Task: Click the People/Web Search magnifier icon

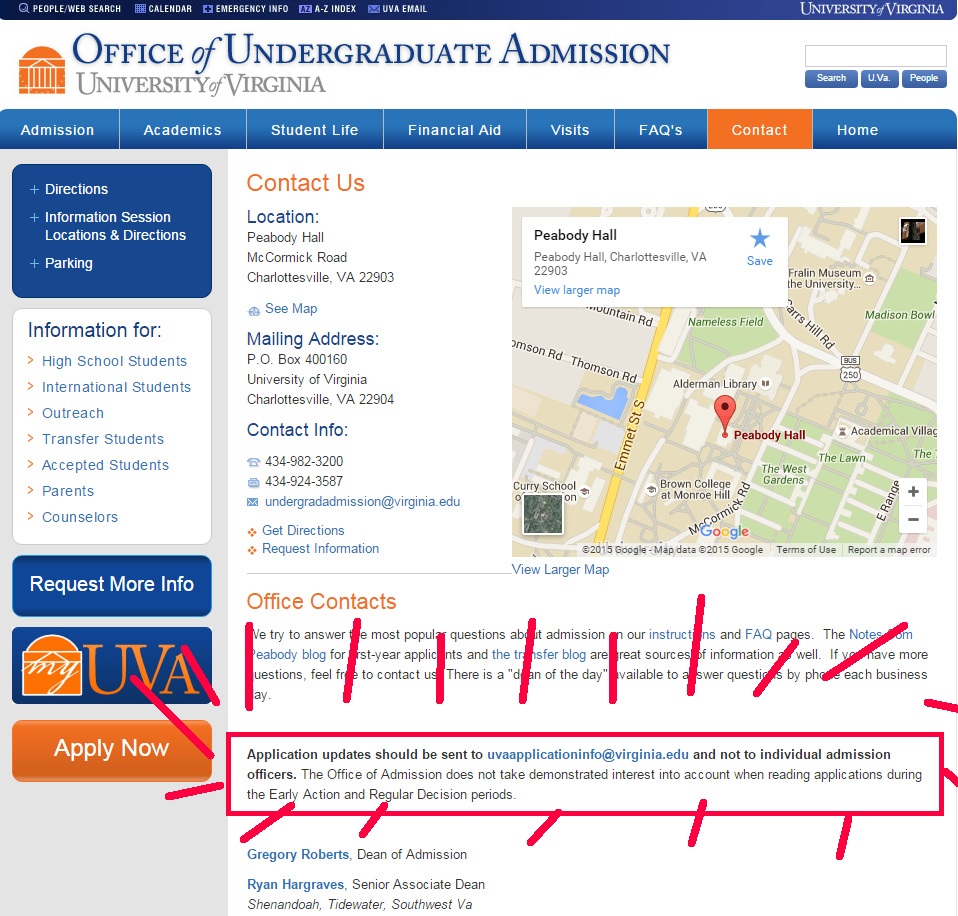Action: point(24,9)
